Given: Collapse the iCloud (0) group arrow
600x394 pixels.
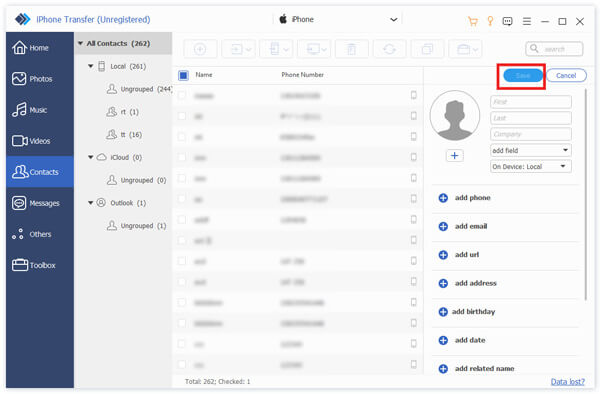Looking at the screenshot, I should pyautogui.click(x=91, y=157).
